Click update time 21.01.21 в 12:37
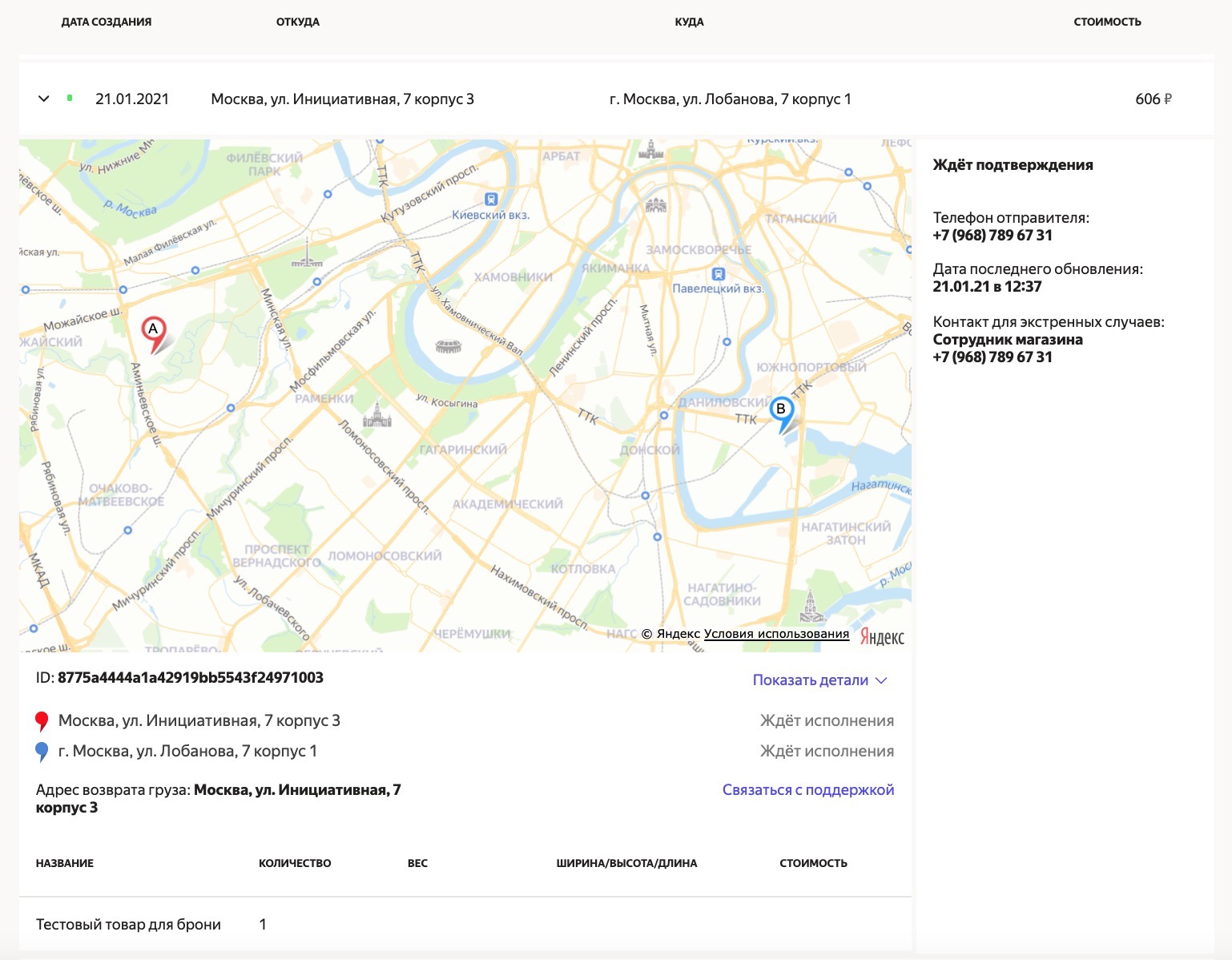This screenshot has height=960, width=1232. 987,287
